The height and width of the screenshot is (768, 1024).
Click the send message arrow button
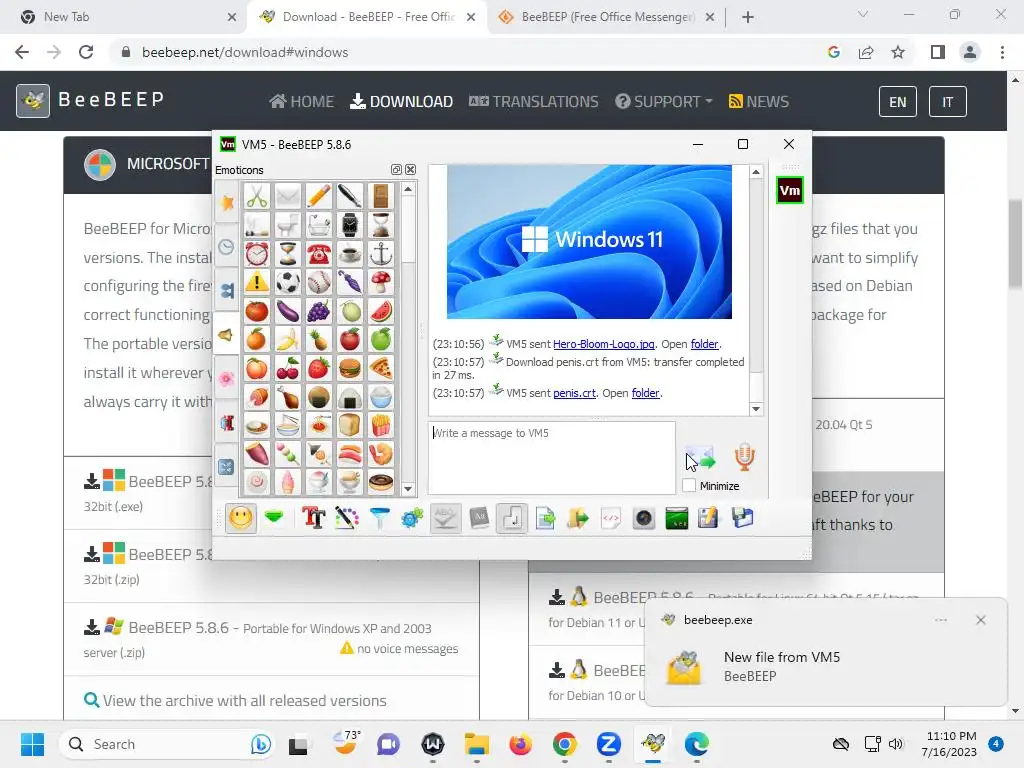700,458
